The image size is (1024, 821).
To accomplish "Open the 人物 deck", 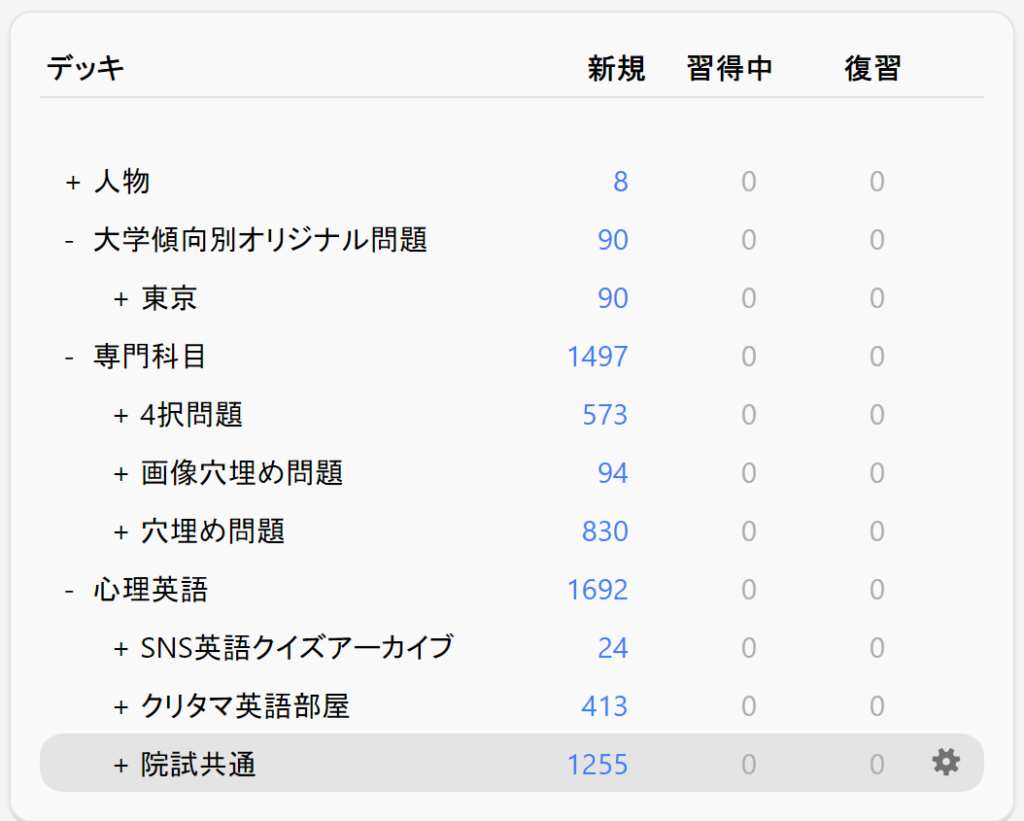I will pos(122,182).
